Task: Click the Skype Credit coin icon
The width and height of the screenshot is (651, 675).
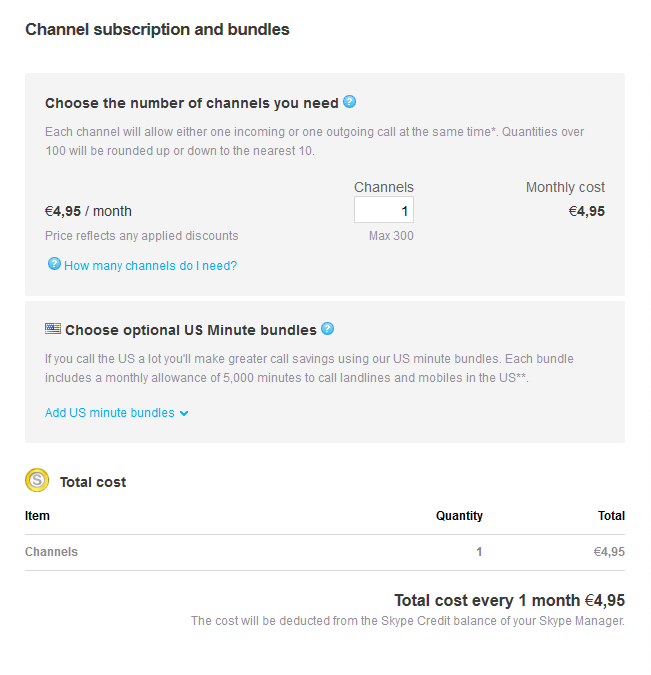Action: point(37,480)
